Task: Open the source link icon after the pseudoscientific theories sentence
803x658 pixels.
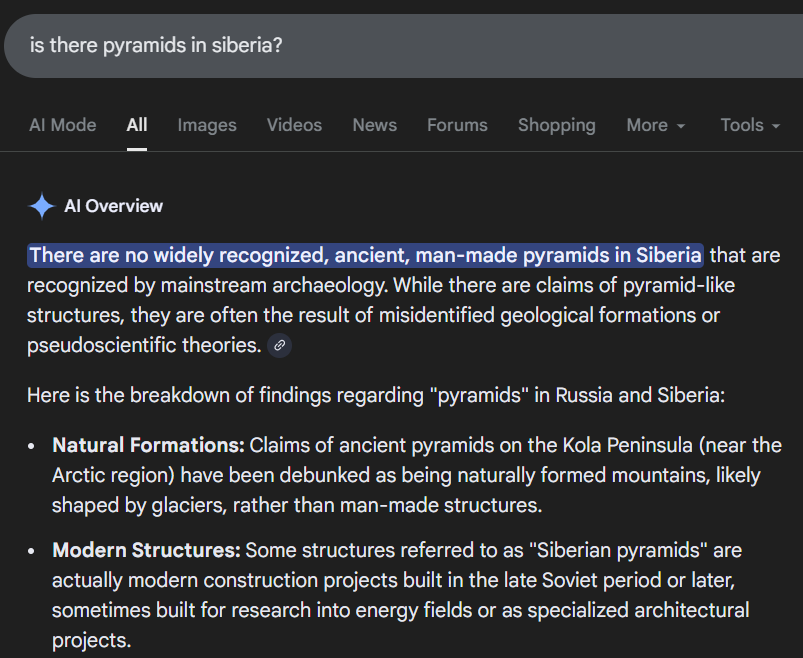Action: (x=280, y=345)
